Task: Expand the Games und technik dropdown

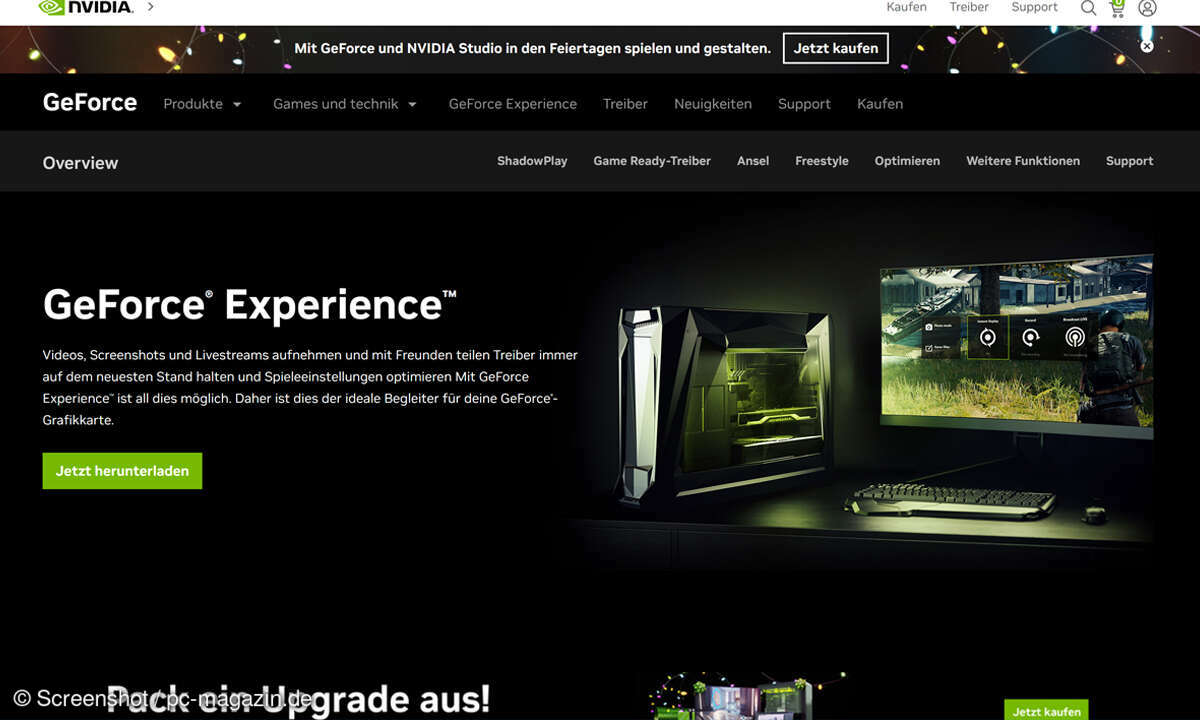Action: point(345,104)
